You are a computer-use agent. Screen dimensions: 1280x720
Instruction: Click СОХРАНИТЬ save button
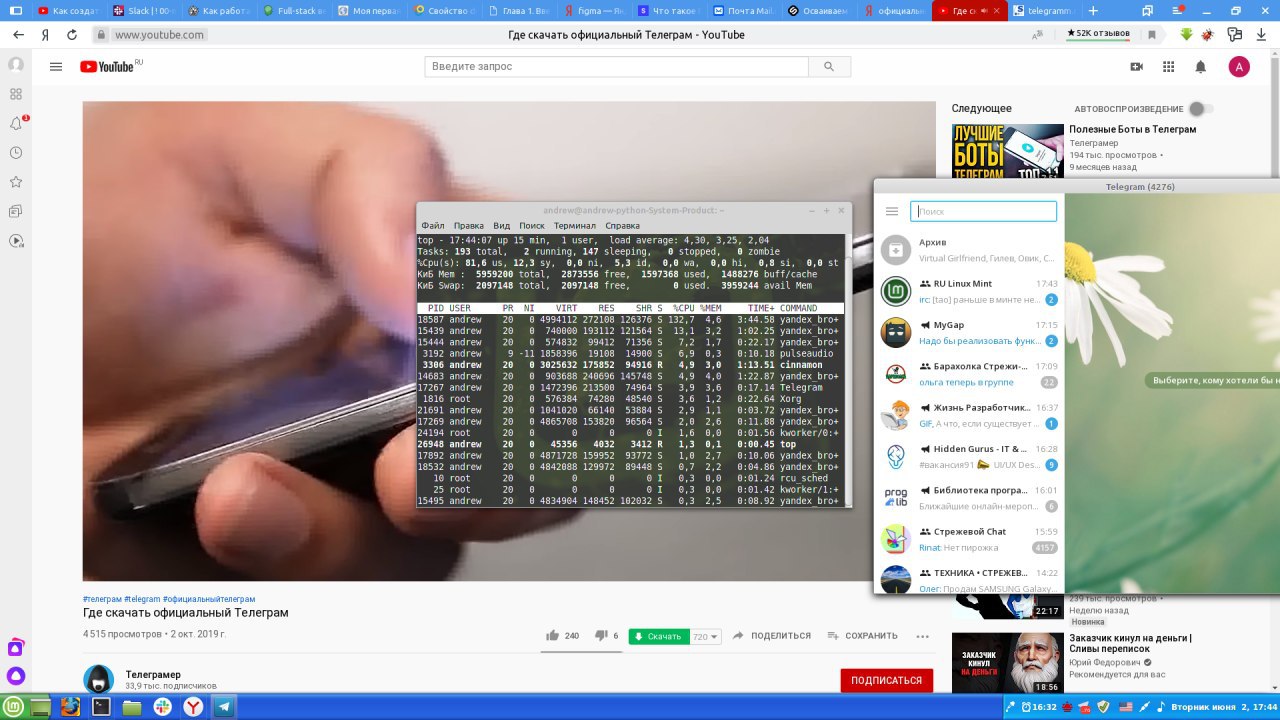click(x=863, y=636)
